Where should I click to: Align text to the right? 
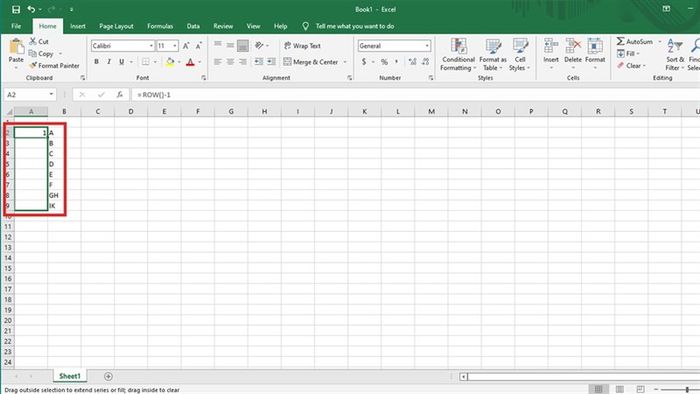[x=243, y=62]
